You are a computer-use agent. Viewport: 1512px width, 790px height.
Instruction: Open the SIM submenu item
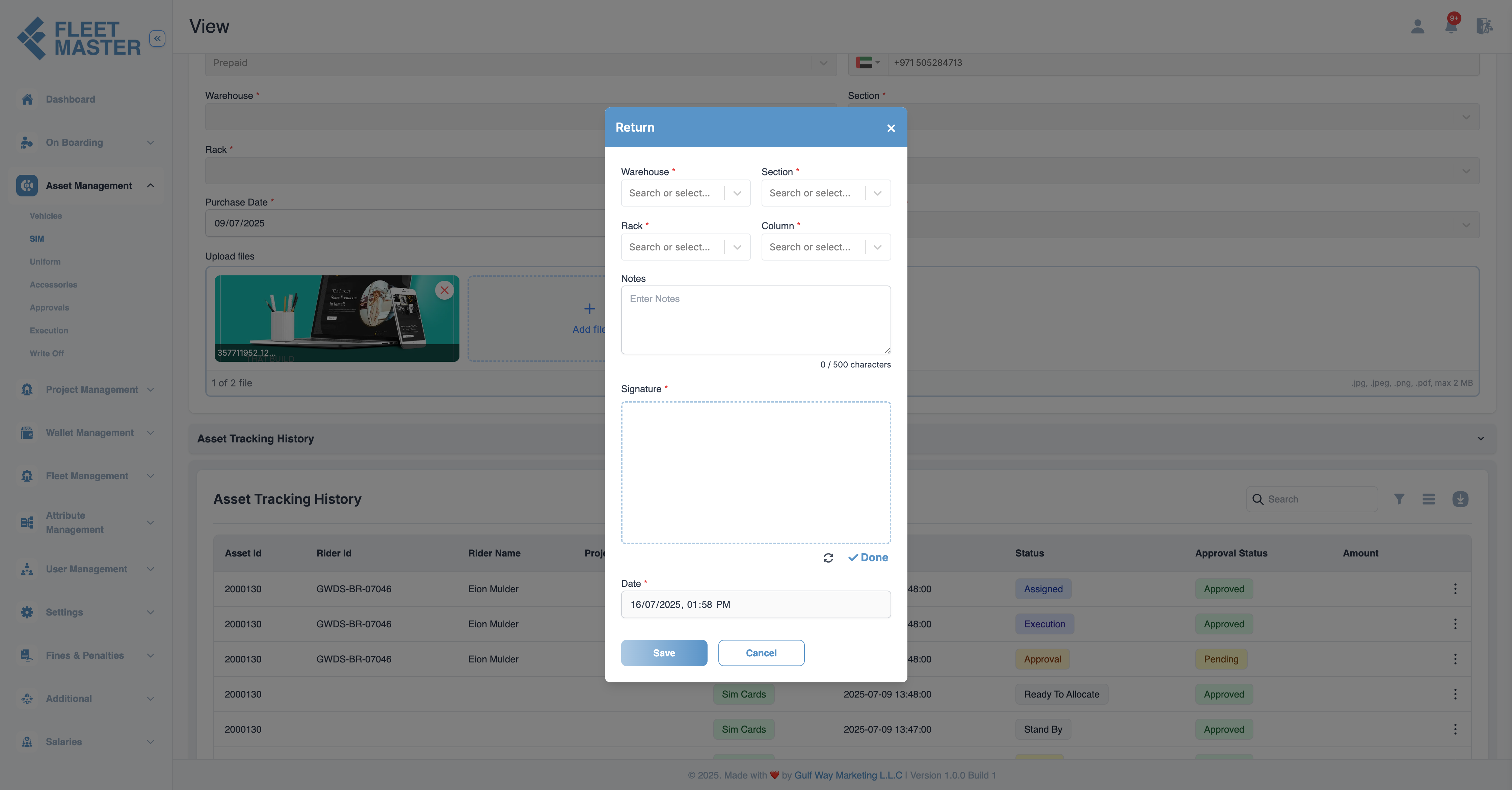[x=36, y=239]
